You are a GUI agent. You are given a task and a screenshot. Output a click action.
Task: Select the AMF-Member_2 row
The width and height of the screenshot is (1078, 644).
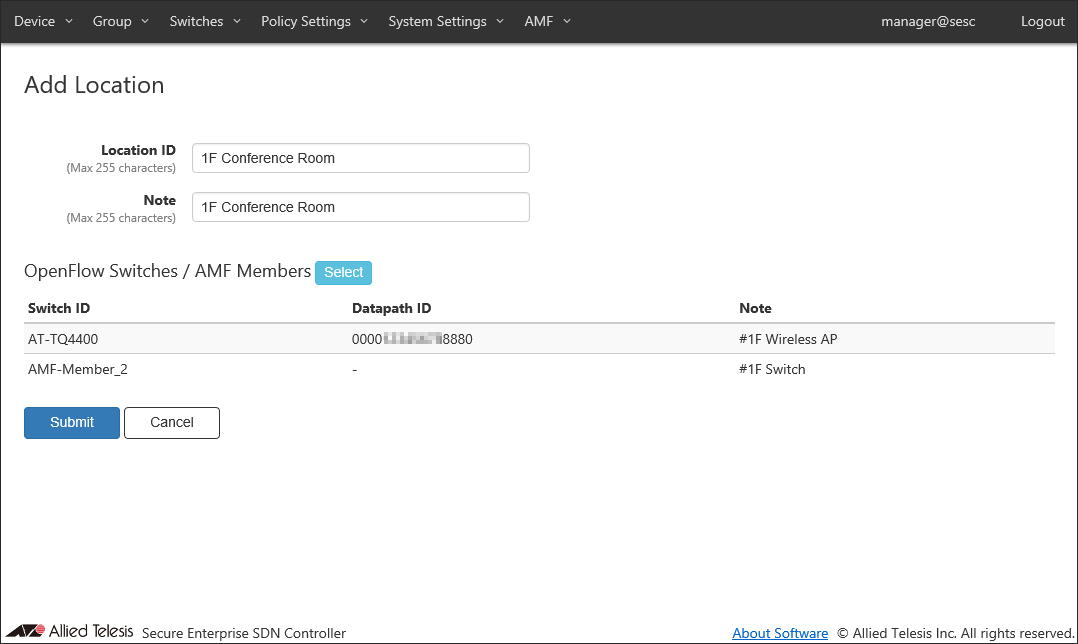(x=78, y=369)
